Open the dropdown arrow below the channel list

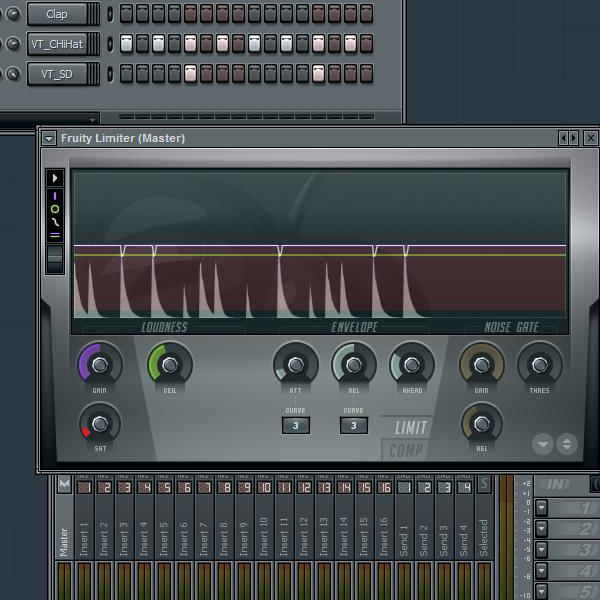[x=92, y=120]
